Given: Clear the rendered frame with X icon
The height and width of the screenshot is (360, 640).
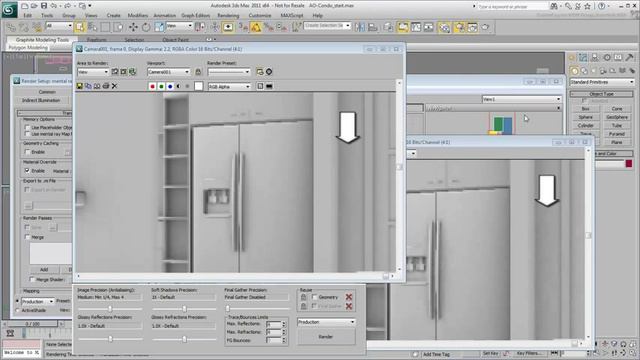Looking at the screenshot, I should coord(114,86).
